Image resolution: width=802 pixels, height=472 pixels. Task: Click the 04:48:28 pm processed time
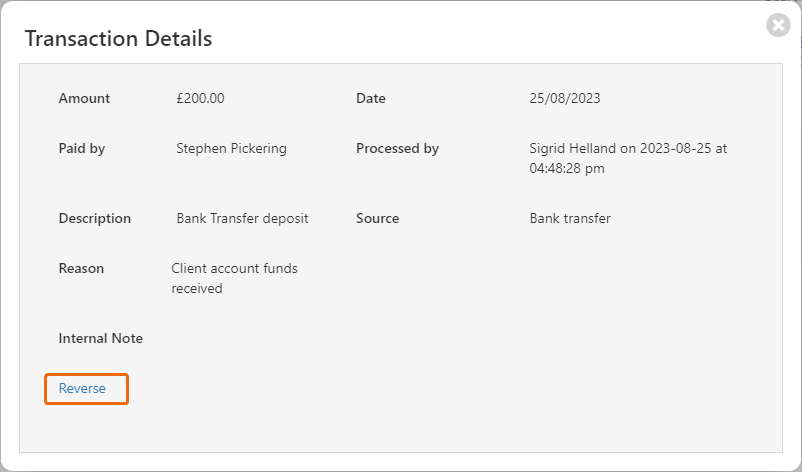(567, 169)
